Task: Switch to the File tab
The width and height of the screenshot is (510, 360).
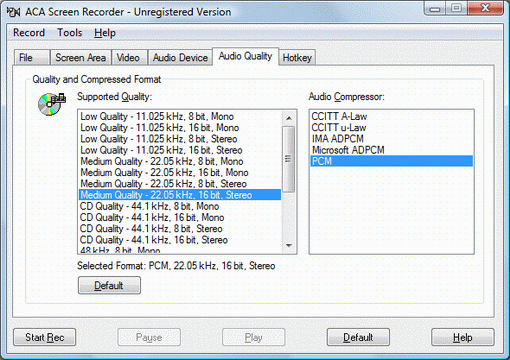Action: (32, 58)
